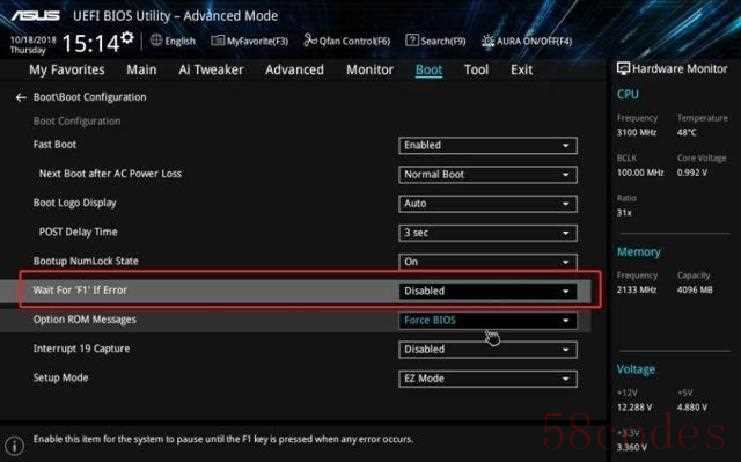Image resolution: width=741 pixels, height=462 pixels.
Task: Click the 15:14 clock display
Action: pyautogui.click(x=91, y=43)
